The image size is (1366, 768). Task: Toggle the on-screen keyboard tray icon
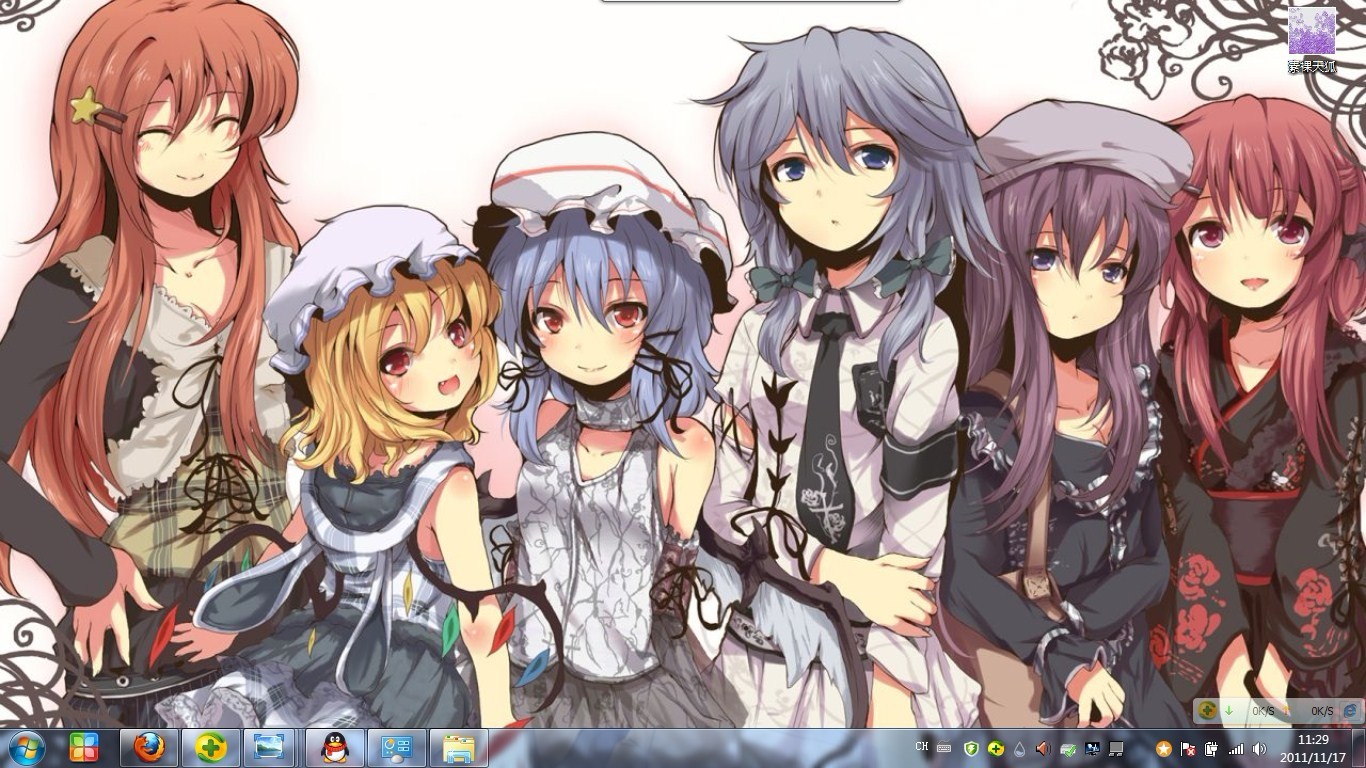(x=946, y=748)
